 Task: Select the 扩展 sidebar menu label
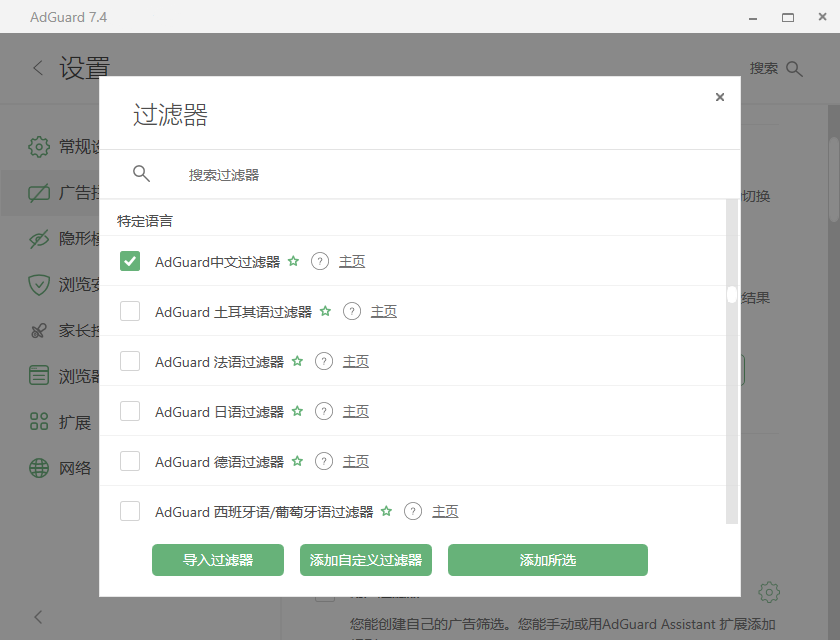pos(75,423)
